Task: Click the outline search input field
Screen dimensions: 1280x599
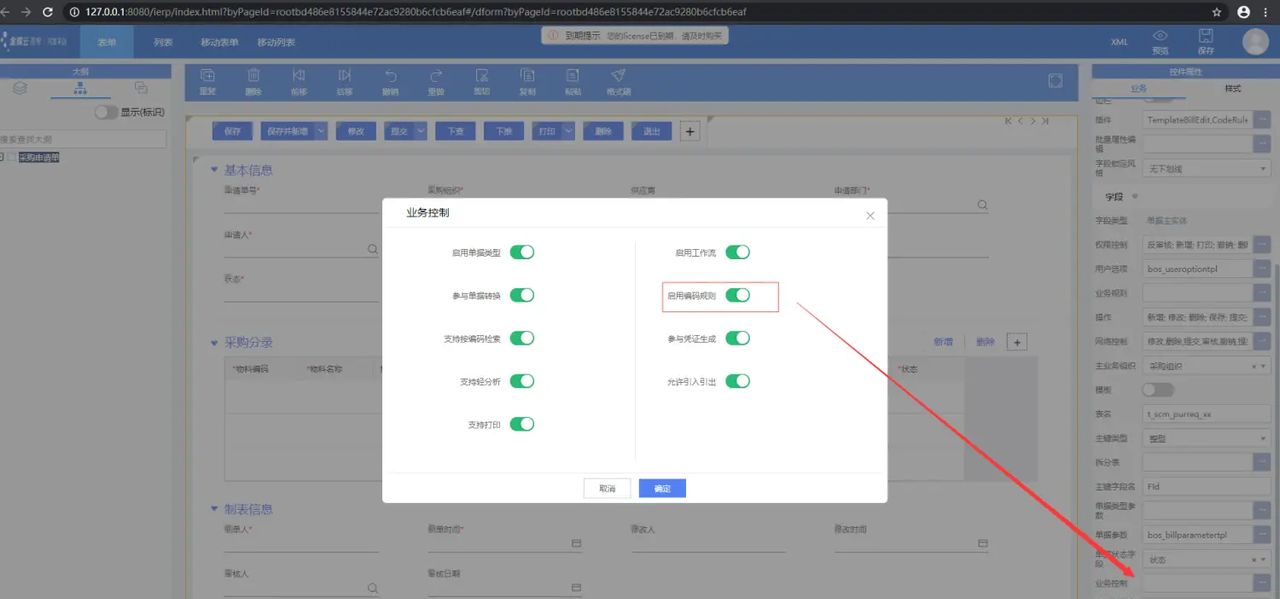Action: click(83, 139)
